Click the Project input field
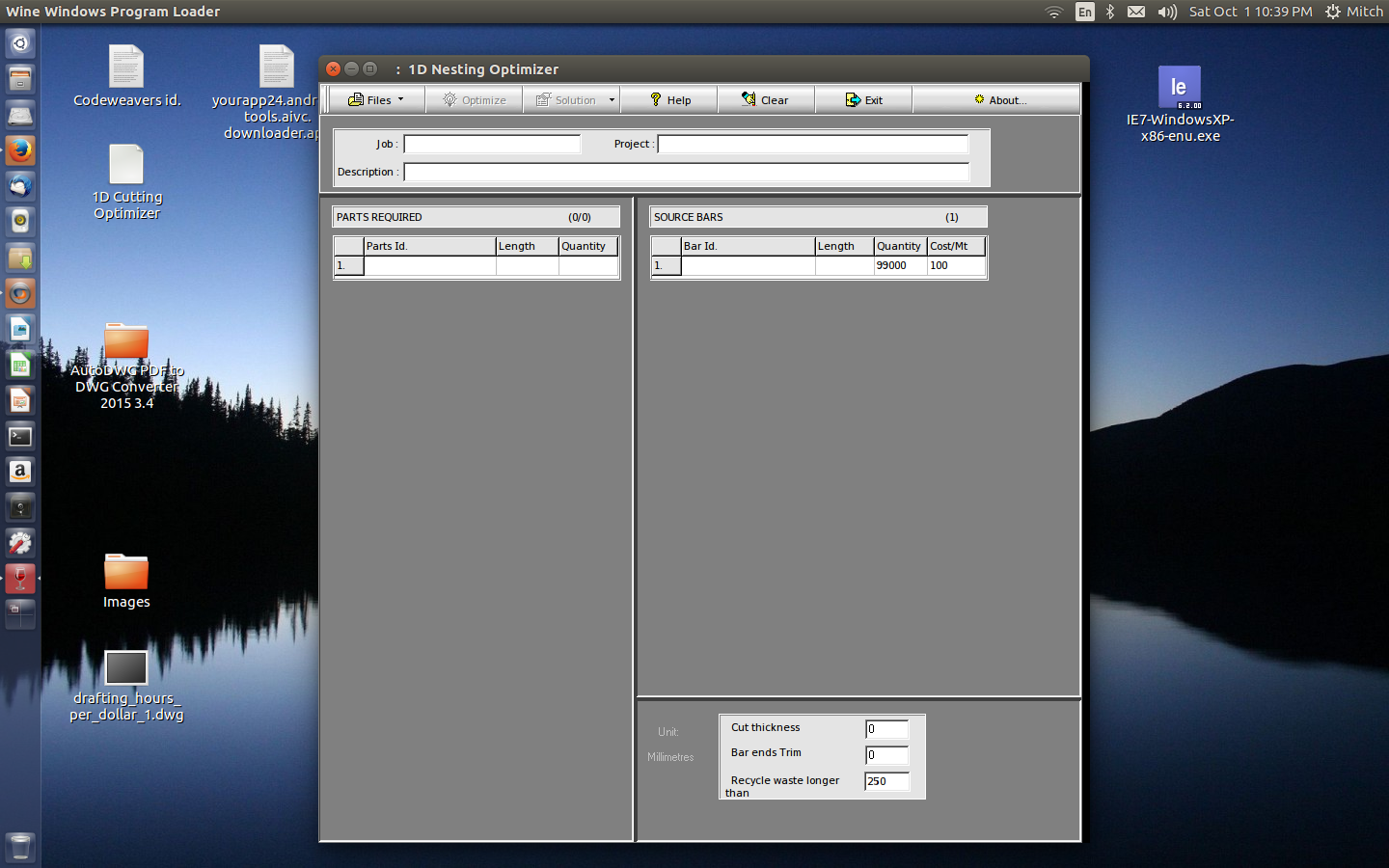 pos(812,143)
